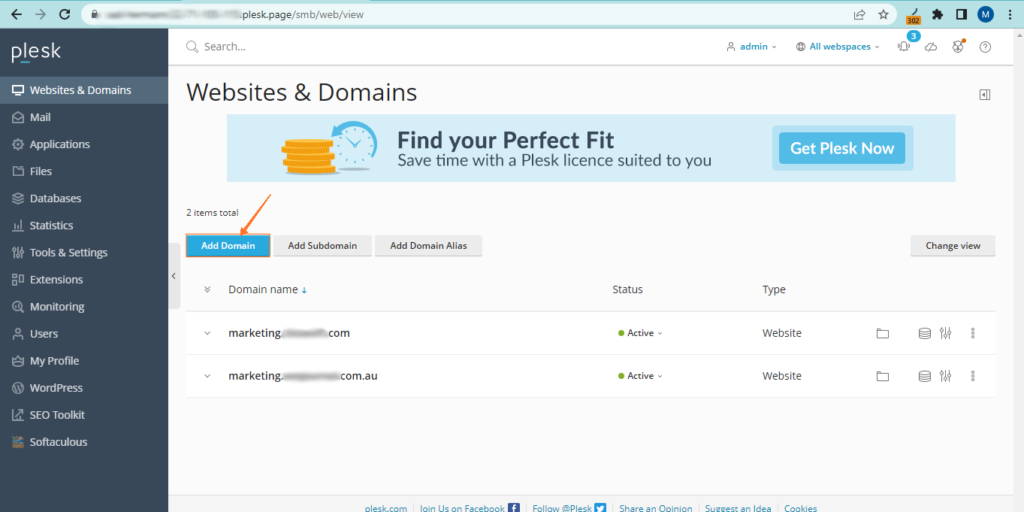This screenshot has height=512, width=1024.
Task: Open Active status dropdown for .com.au domain
Action: click(641, 376)
